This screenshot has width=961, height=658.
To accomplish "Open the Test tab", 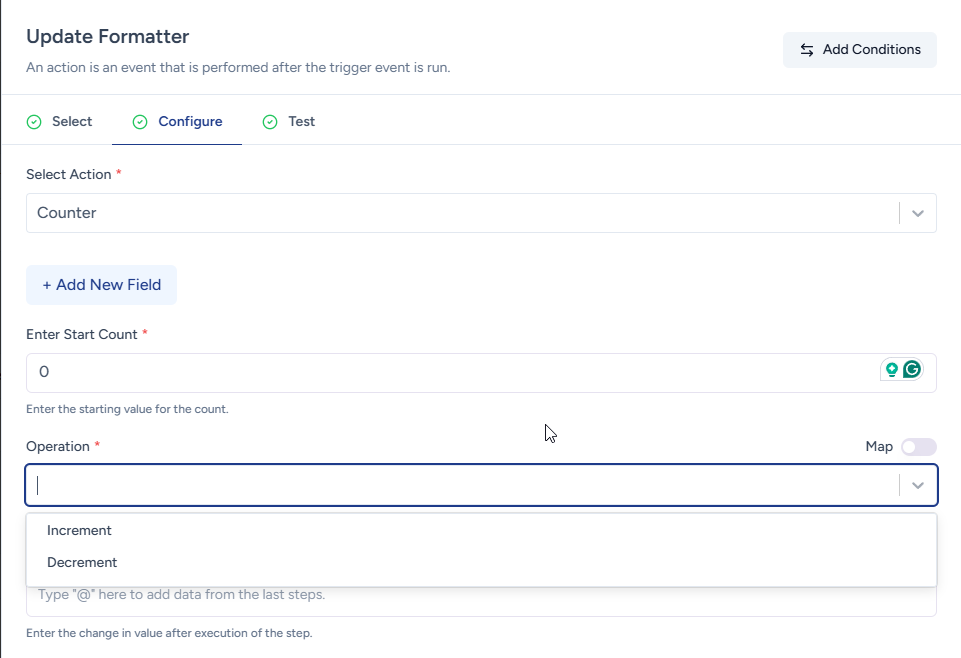I will coord(301,122).
